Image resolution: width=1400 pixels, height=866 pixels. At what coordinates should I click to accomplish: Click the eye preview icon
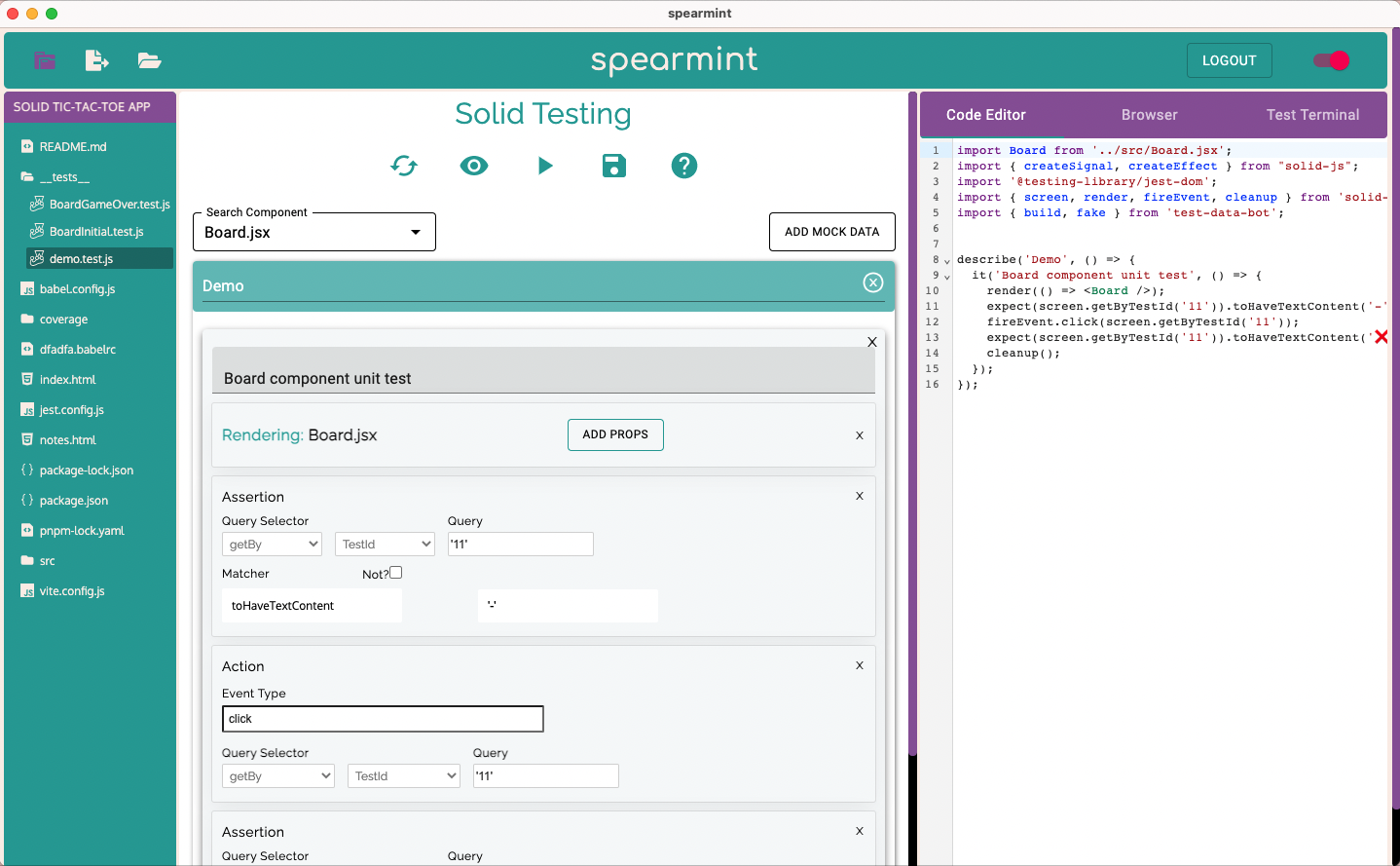point(474,166)
